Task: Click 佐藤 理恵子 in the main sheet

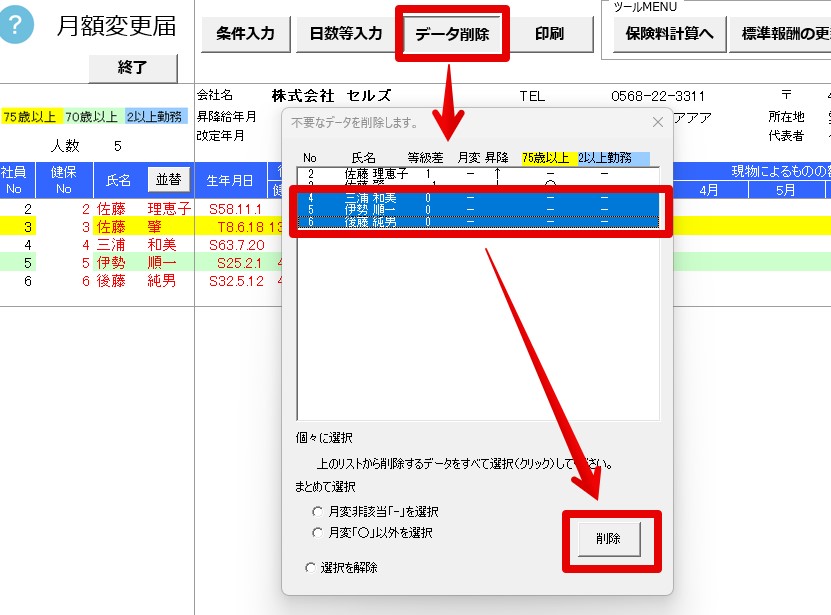Action: click(144, 209)
